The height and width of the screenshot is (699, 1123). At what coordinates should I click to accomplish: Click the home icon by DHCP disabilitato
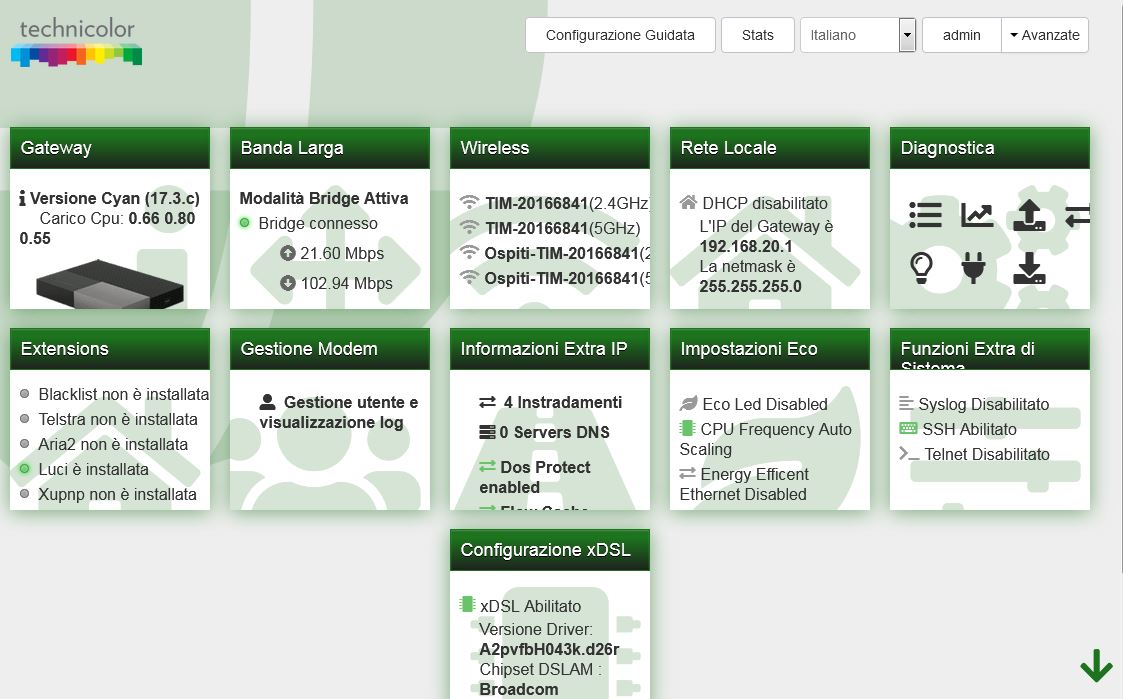pos(688,203)
